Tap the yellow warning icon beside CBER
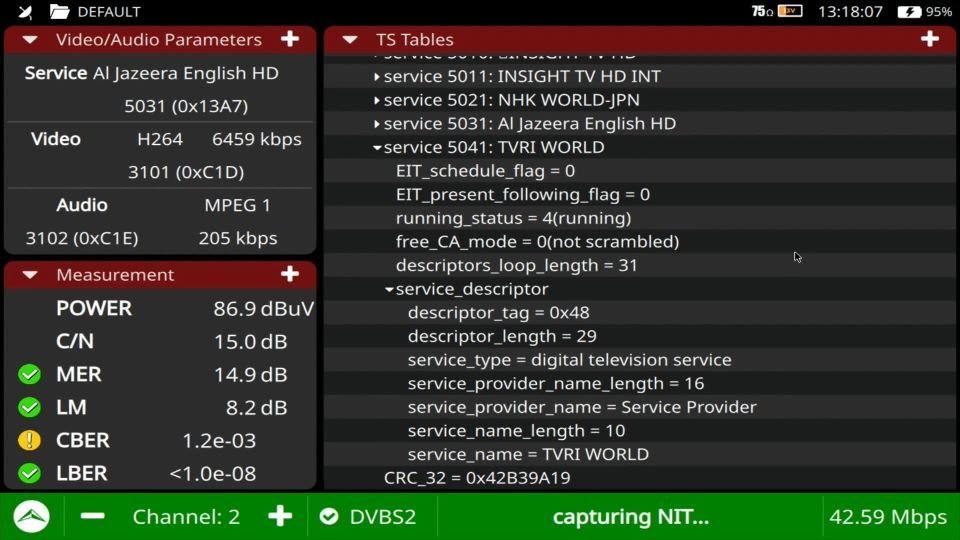Screen dimensions: 960x540 pyautogui.click(x=29, y=440)
